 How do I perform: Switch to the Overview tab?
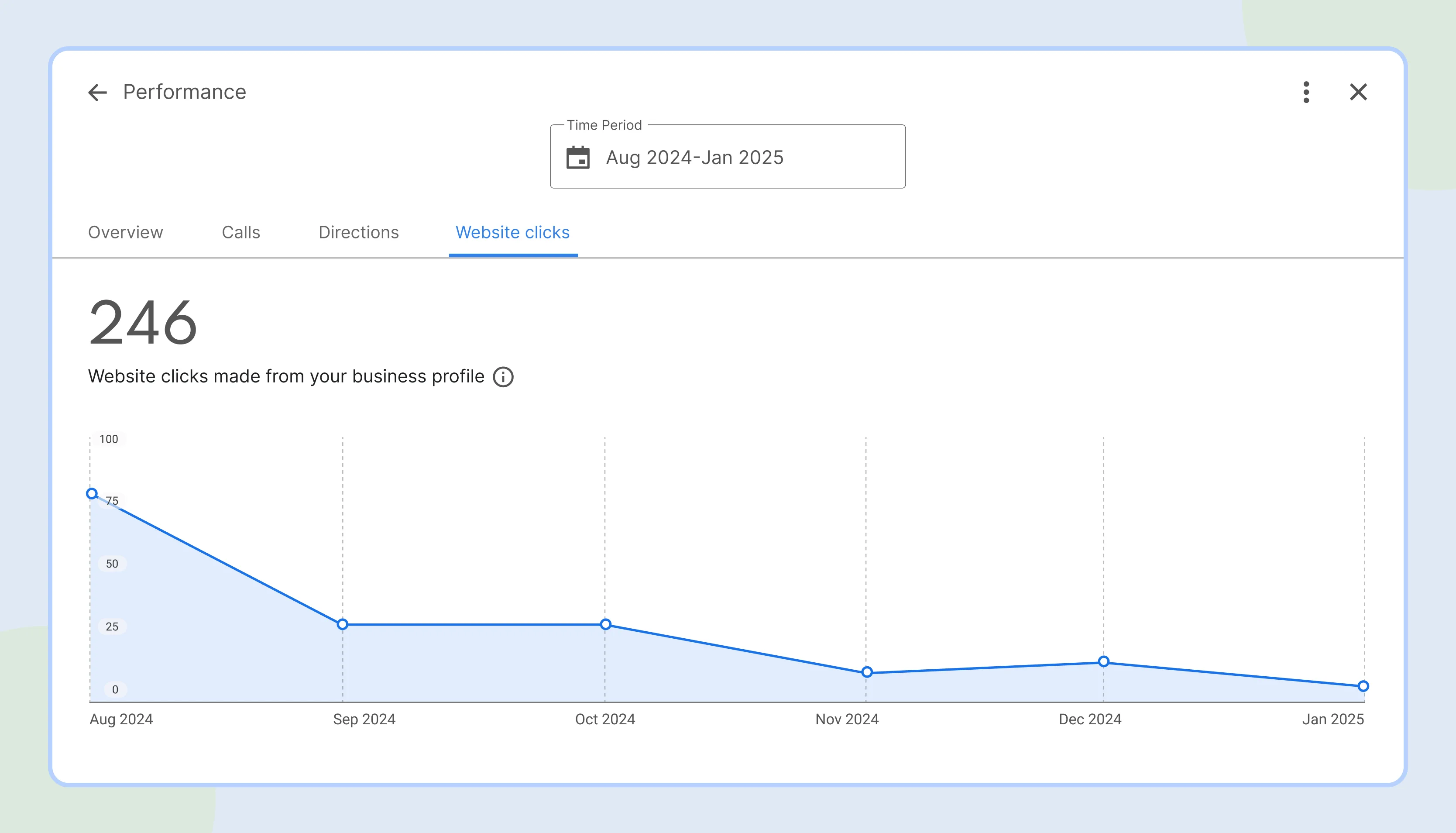click(125, 232)
